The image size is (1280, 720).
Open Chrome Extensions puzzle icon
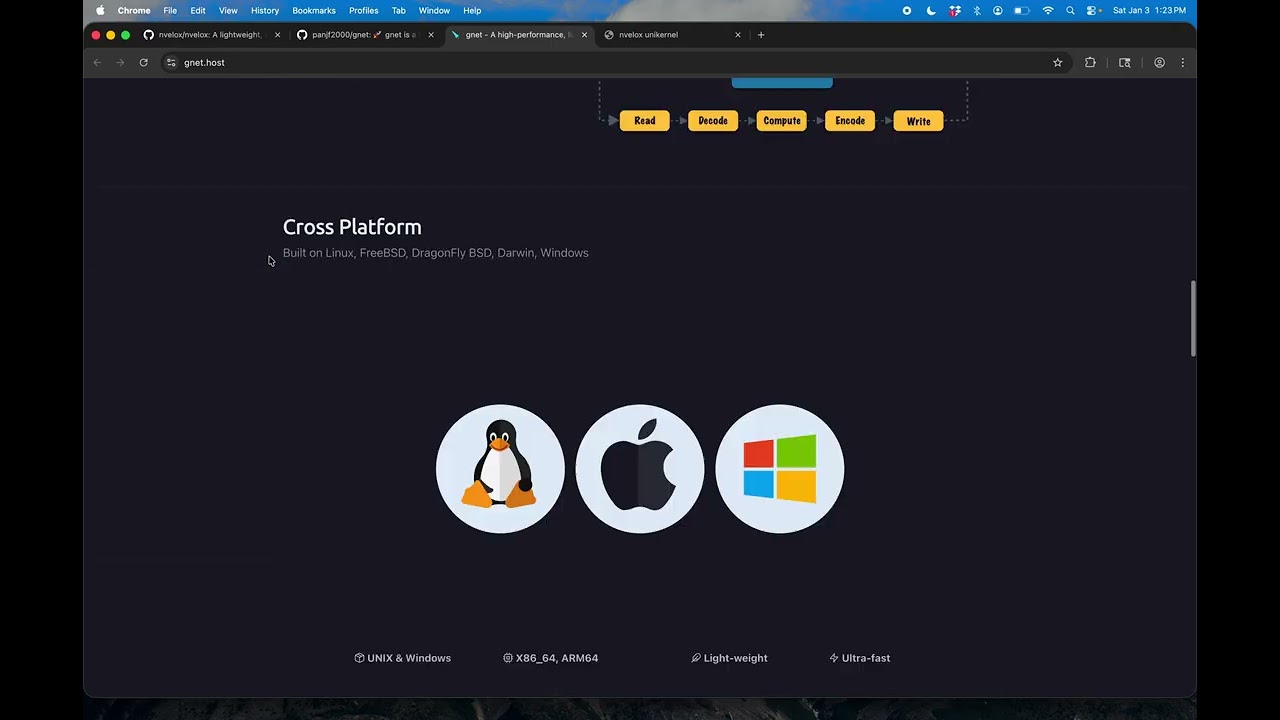(1090, 62)
